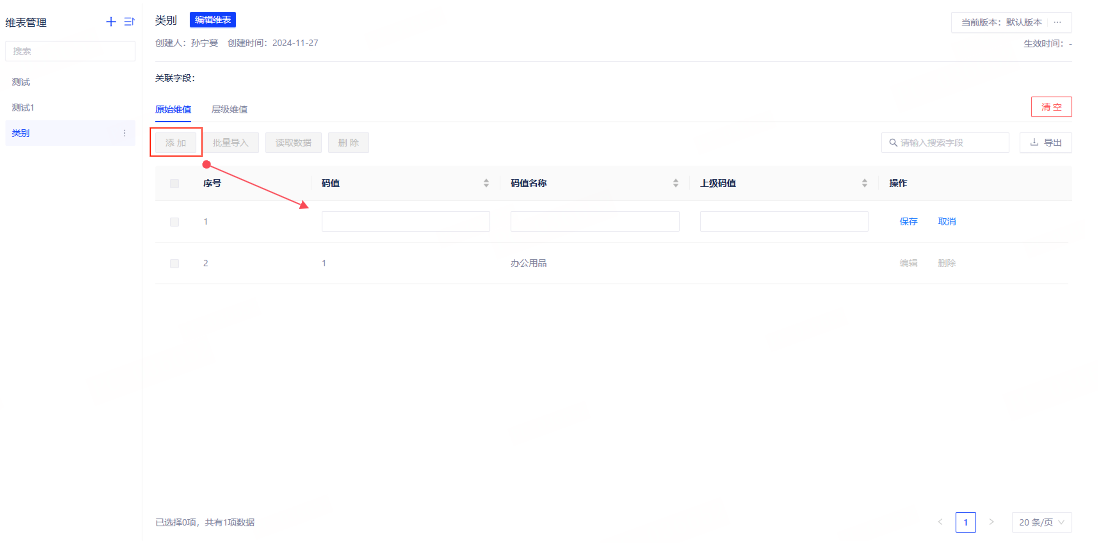Screen dimensions: 1098x543
Task: Click the plus icon beside 维表管理
Action: tap(111, 22)
